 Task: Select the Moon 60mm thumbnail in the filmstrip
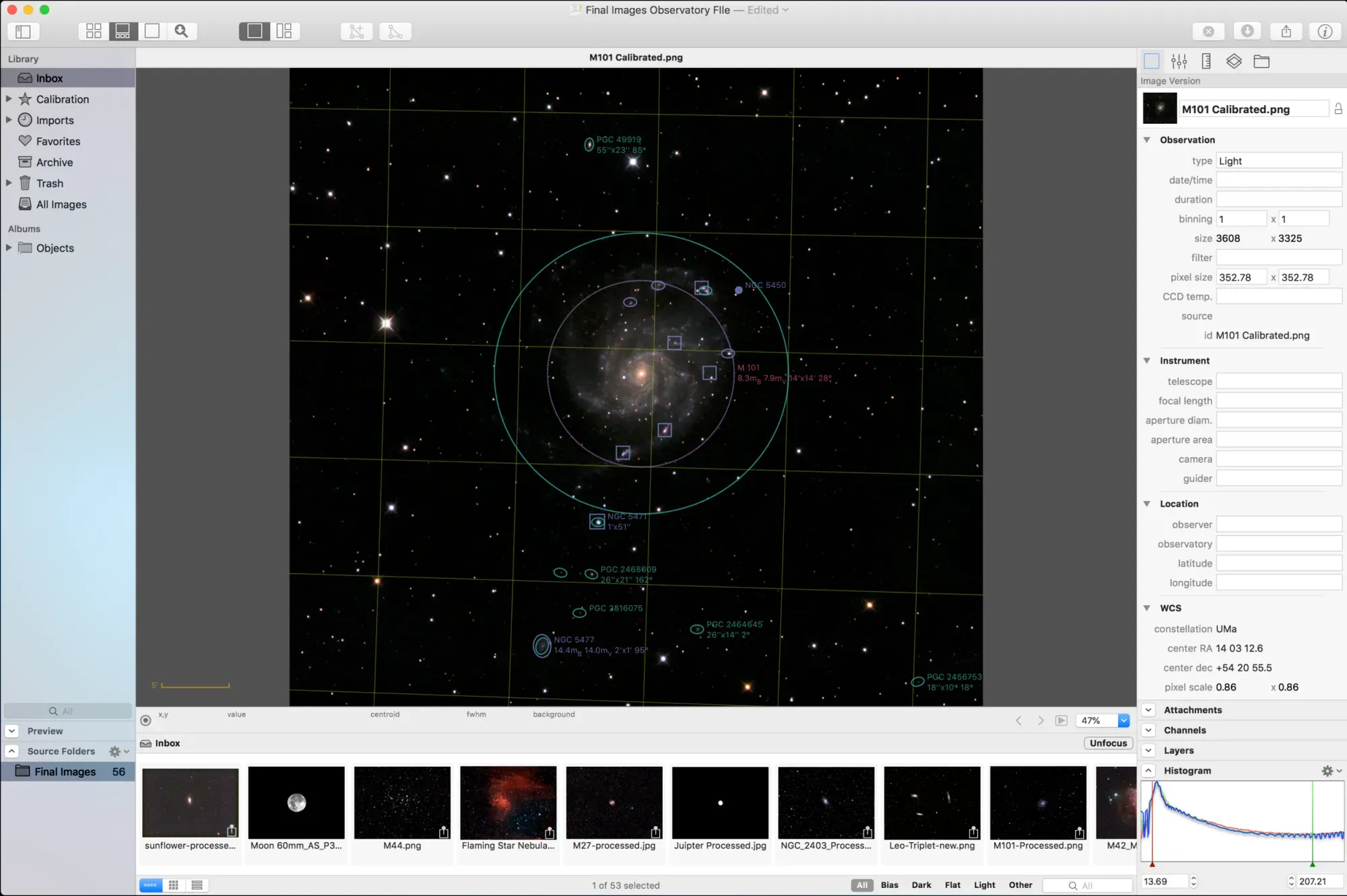pyautogui.click(x=296, y=802)
